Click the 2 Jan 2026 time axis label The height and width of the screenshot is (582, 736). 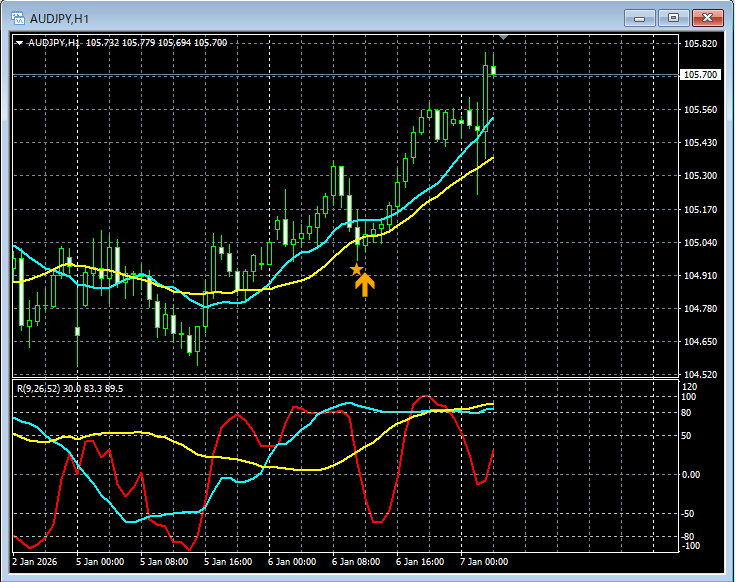[35, 561]
